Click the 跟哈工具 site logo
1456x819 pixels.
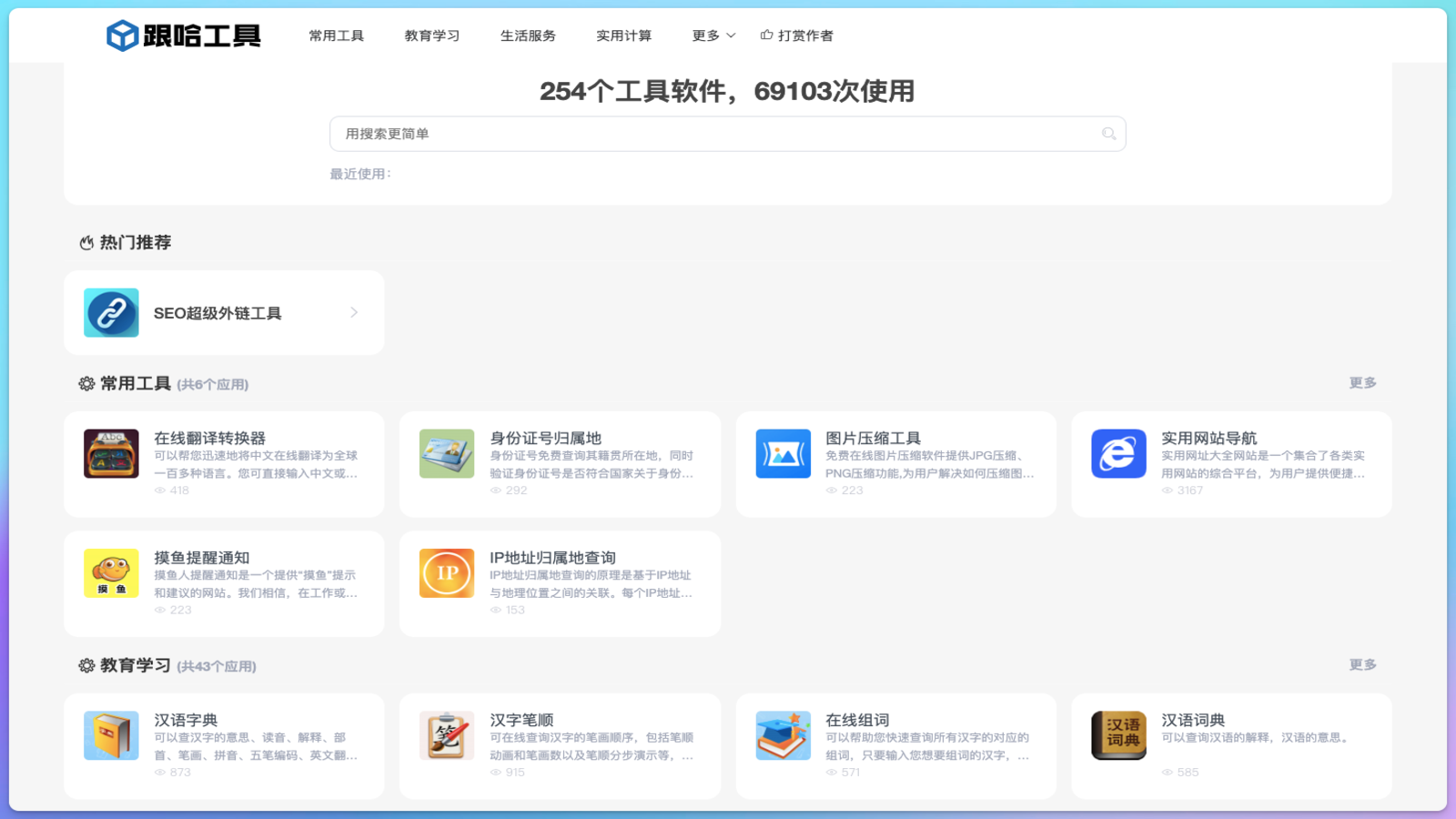[x=186, y=35]
